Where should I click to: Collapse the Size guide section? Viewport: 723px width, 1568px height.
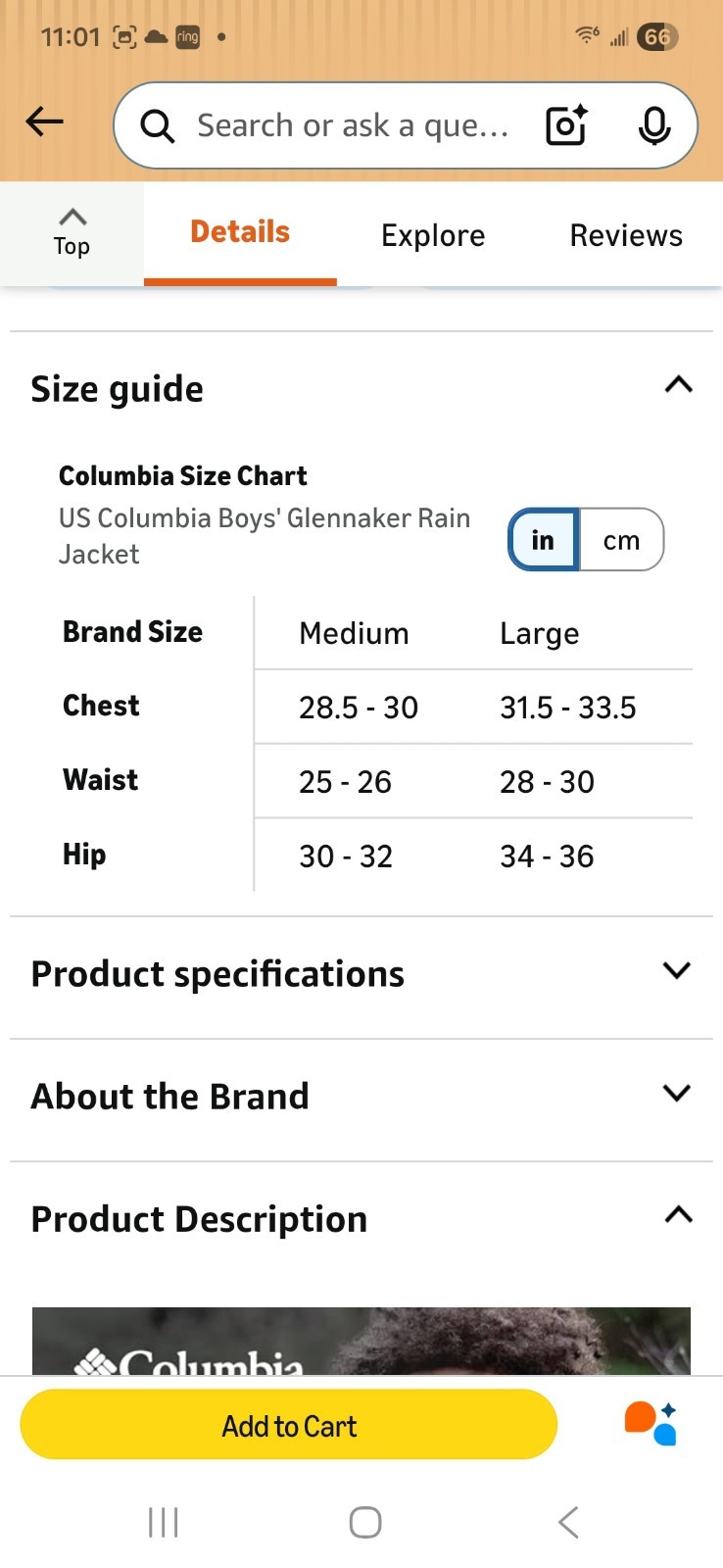(678, 385)
